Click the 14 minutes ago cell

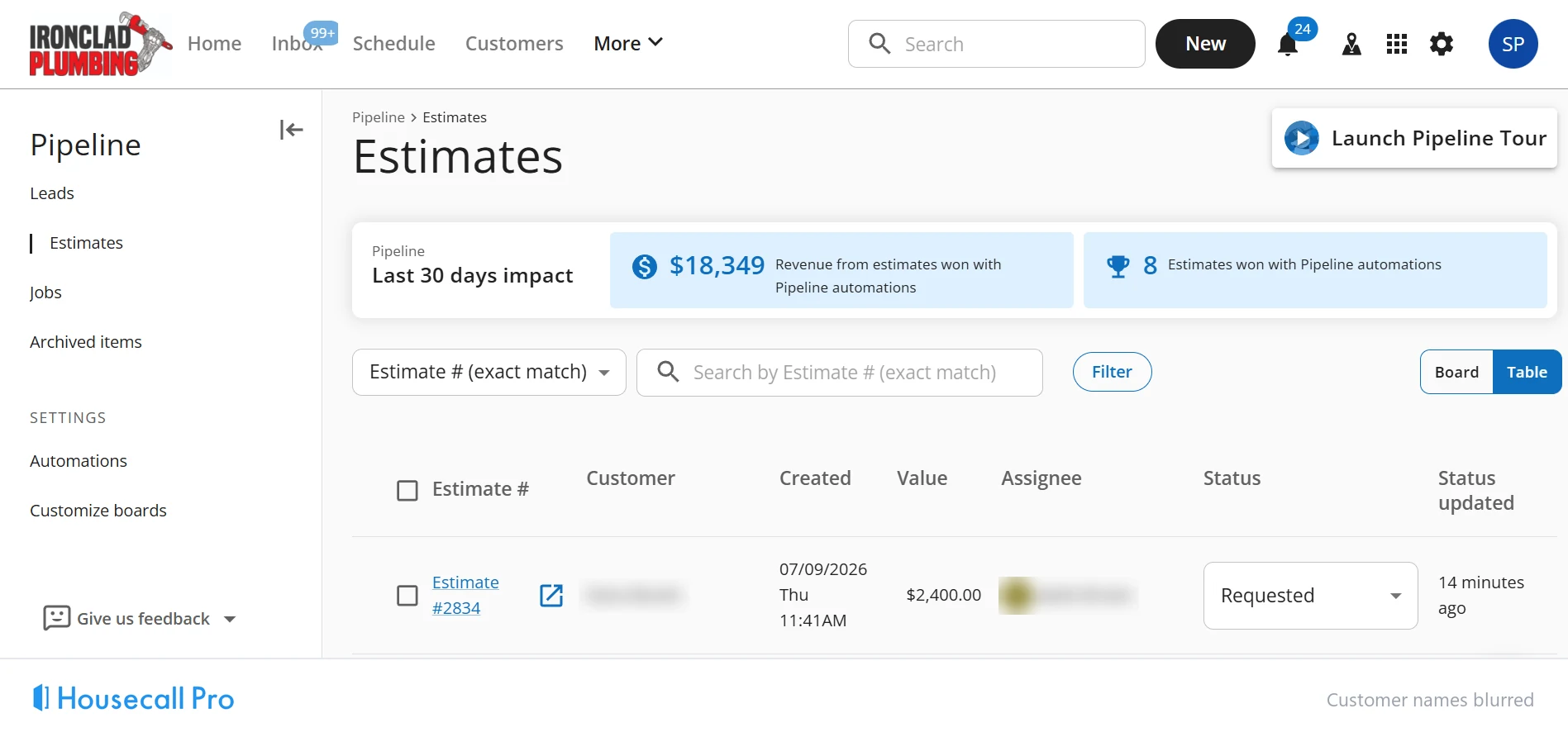pos(1481,596)
